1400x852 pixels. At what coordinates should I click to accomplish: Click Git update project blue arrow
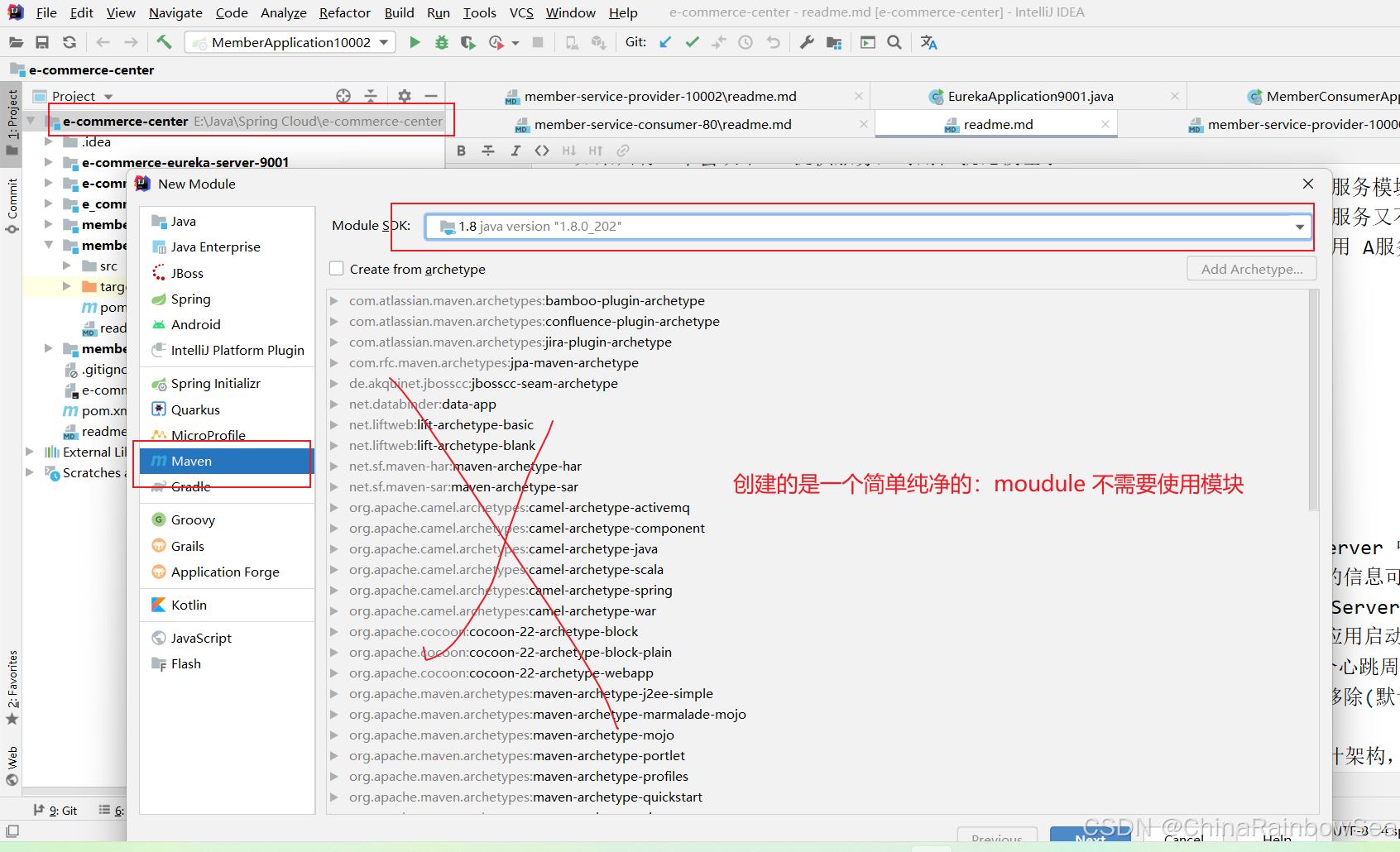tap(665, 42)
